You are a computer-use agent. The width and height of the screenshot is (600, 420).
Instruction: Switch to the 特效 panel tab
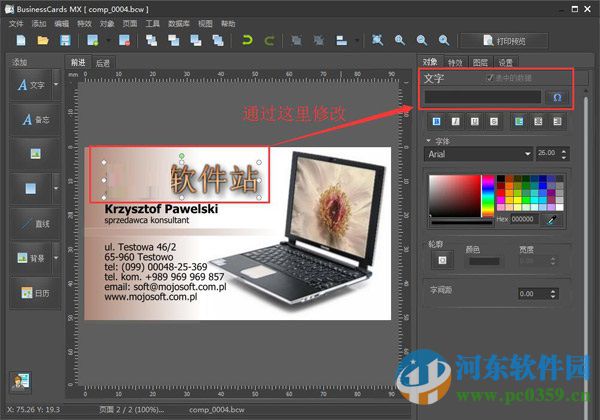click(455, 63)
